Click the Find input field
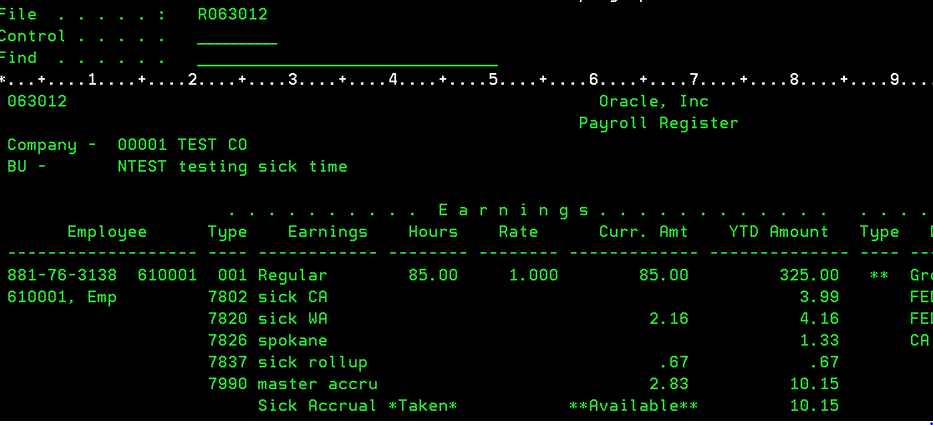This screenshot has width=933, height=425. tap(347, 59)
